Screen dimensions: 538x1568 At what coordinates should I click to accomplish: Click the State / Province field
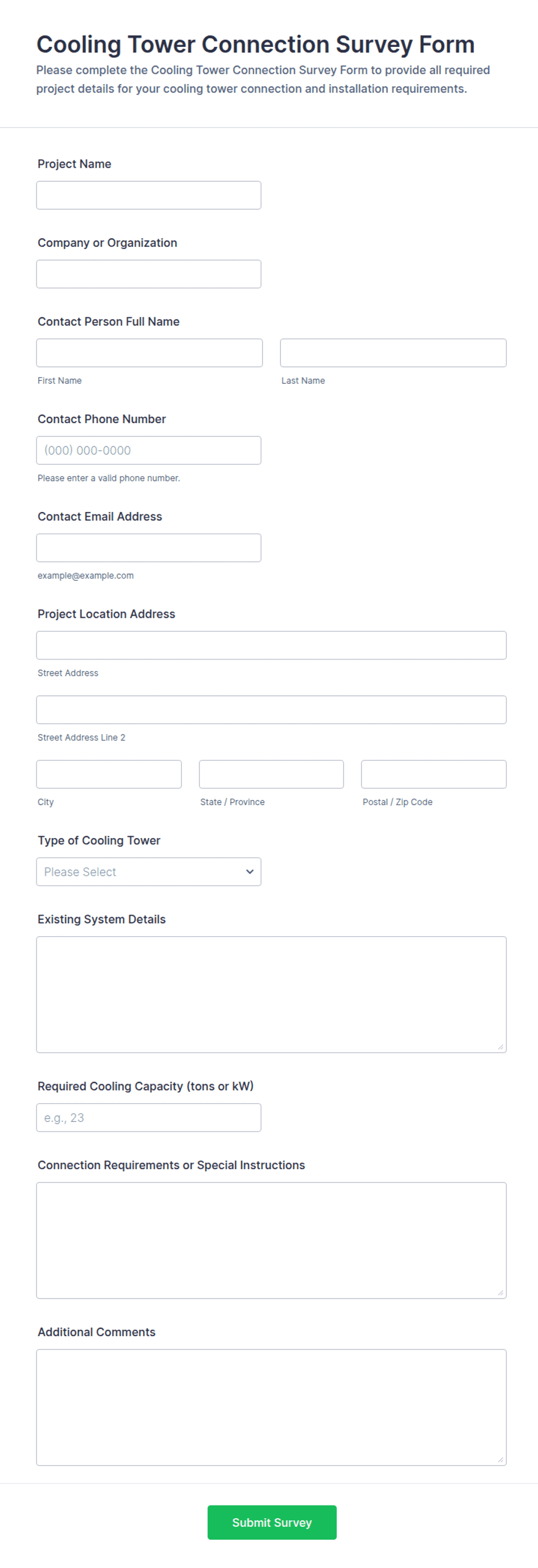coord(271,774)
